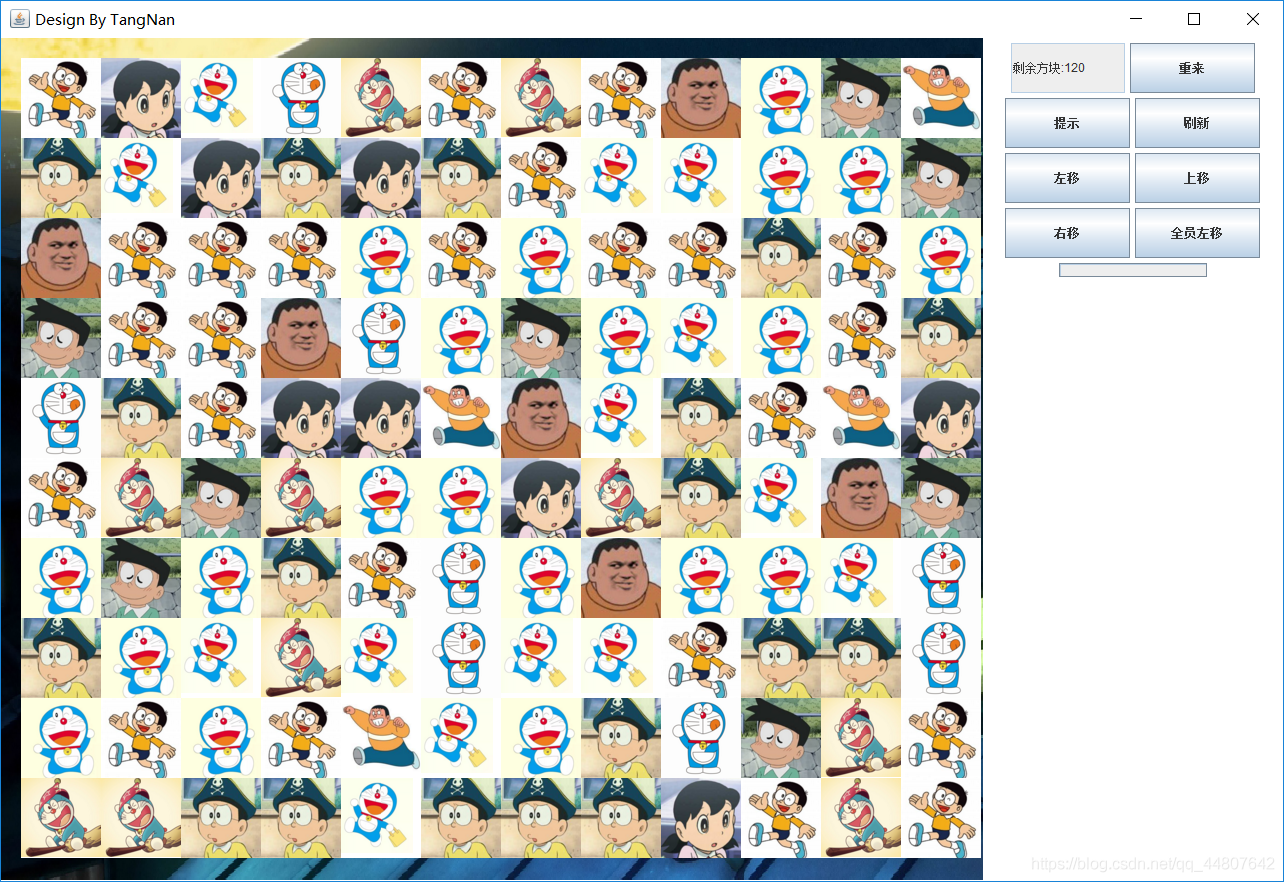Select the Doraemon tile in the bottom row
This screenshot has width=1284, height=882.
[381, 818]
